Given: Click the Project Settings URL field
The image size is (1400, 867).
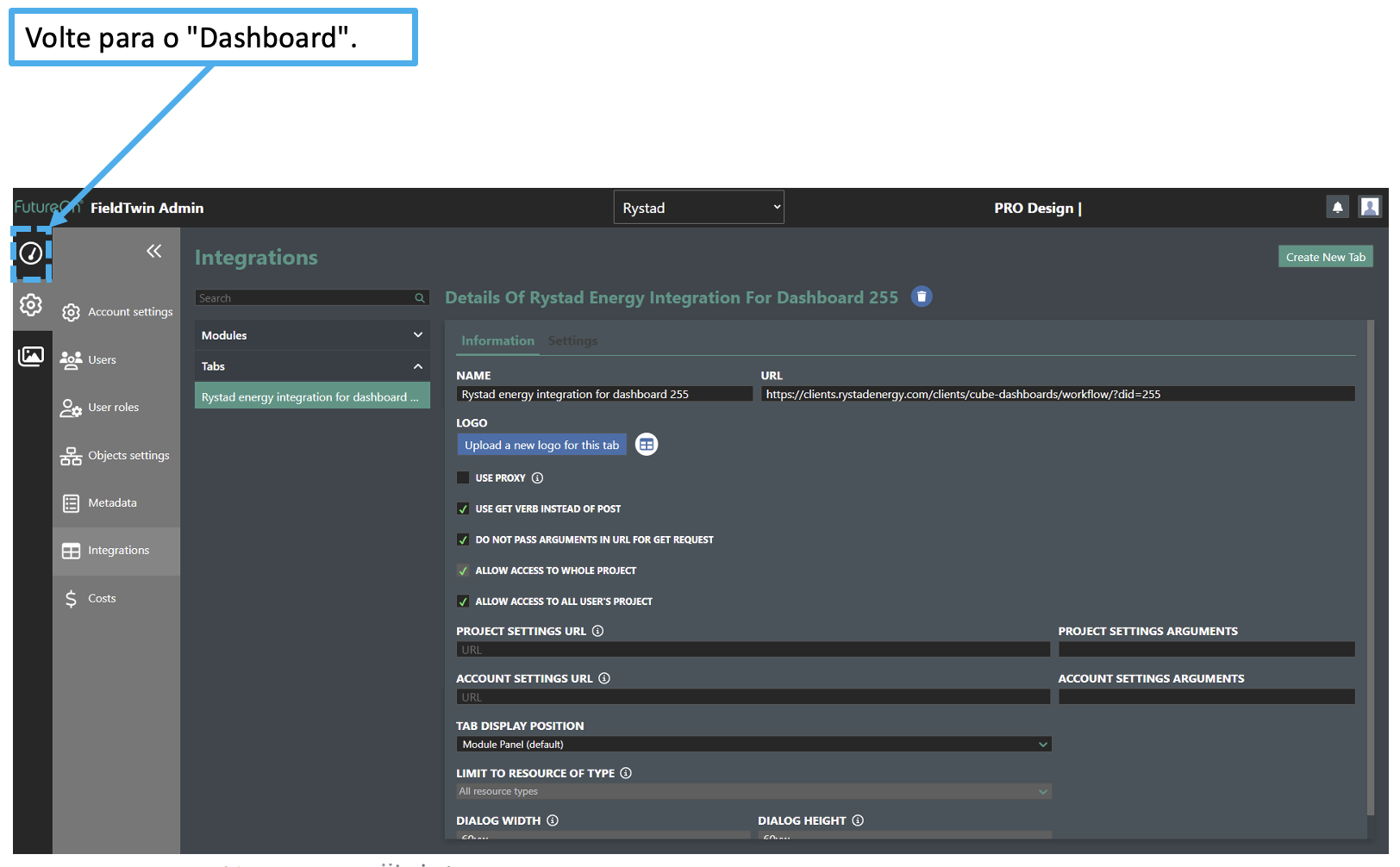Looking at the screenshot, I should click(753, 650).
